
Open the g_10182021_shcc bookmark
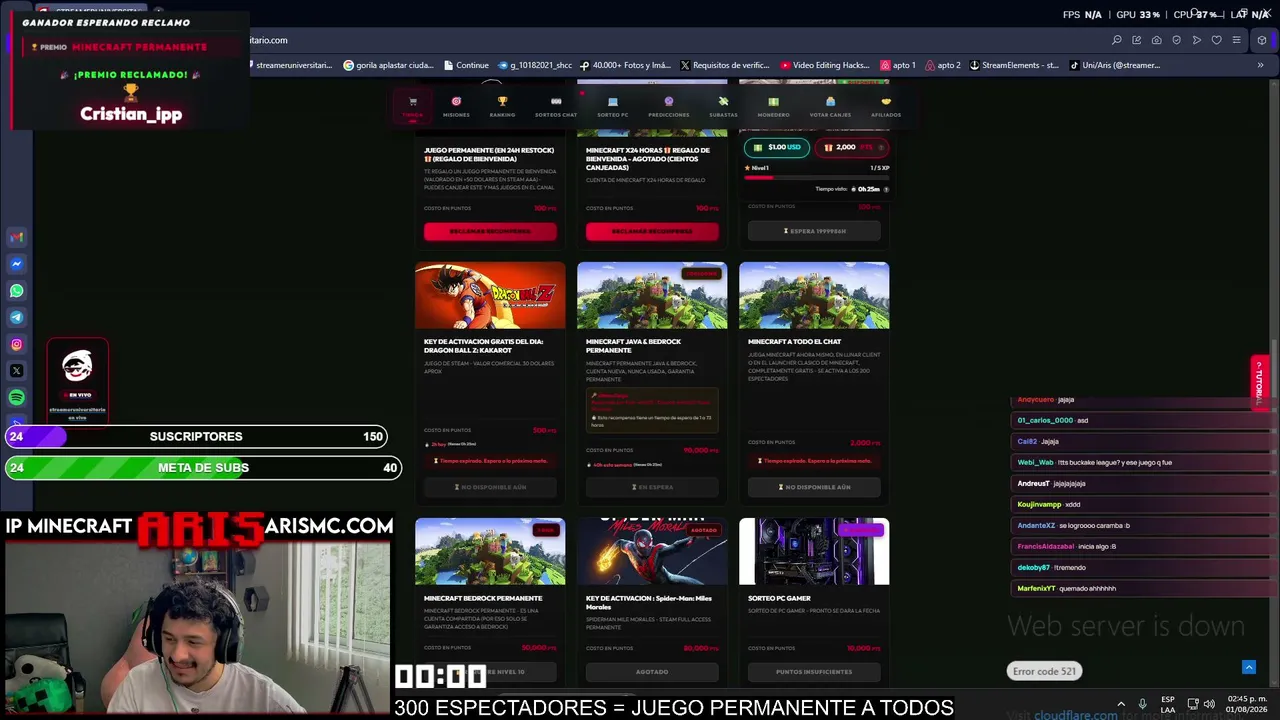click(x=534, y=65)
